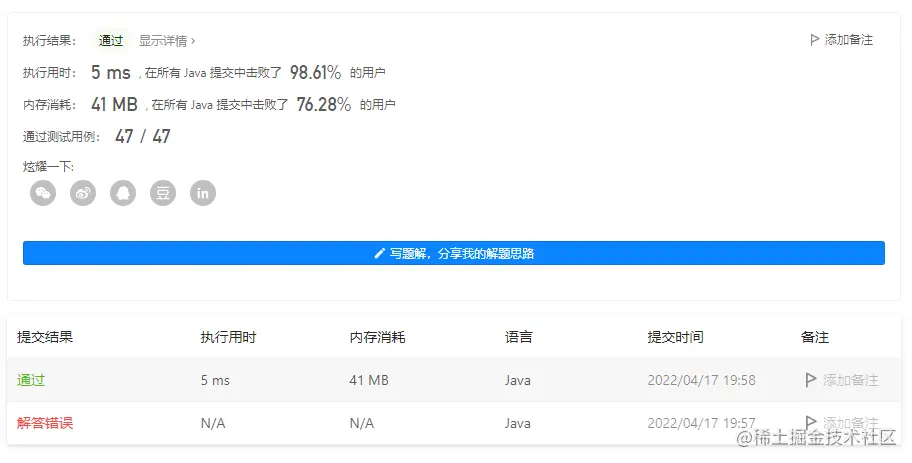This screenshot has height=463, width=912.
Task: Click the 语言 column header
Action: (518, 337)
